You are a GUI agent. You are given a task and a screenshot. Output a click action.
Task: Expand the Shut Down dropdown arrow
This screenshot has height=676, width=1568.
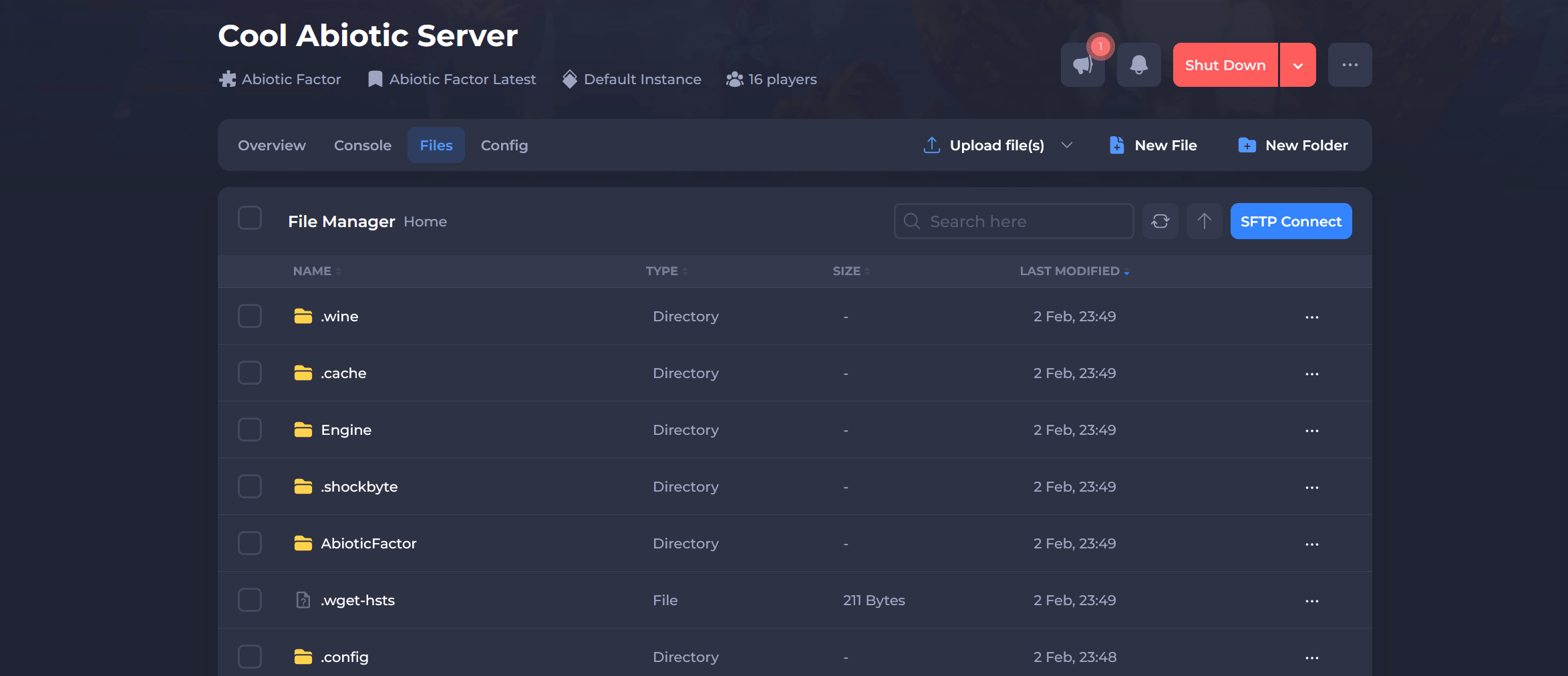click(1298, 65)
